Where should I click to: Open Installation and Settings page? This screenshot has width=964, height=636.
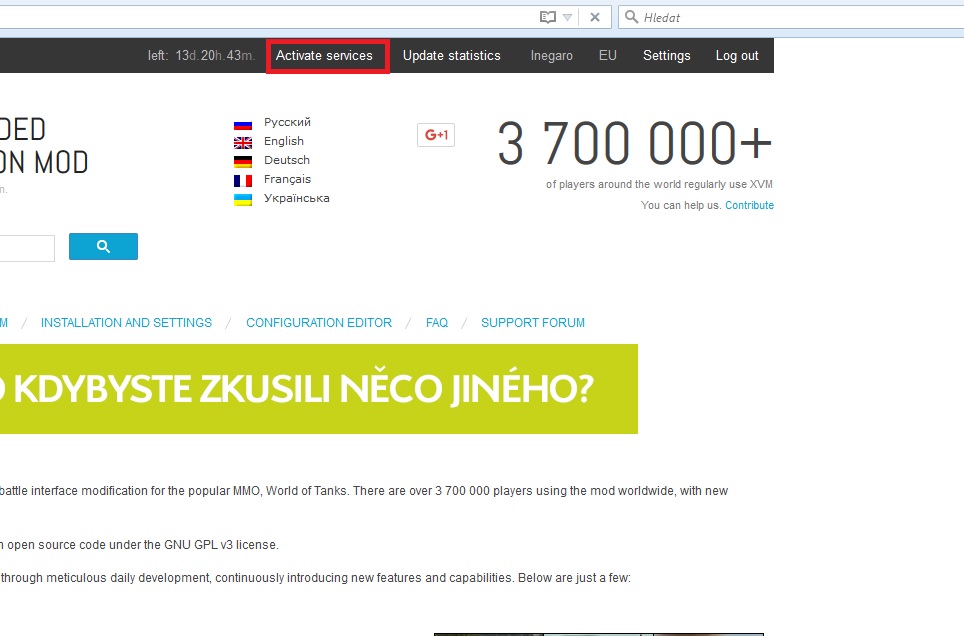coord(126,322)
